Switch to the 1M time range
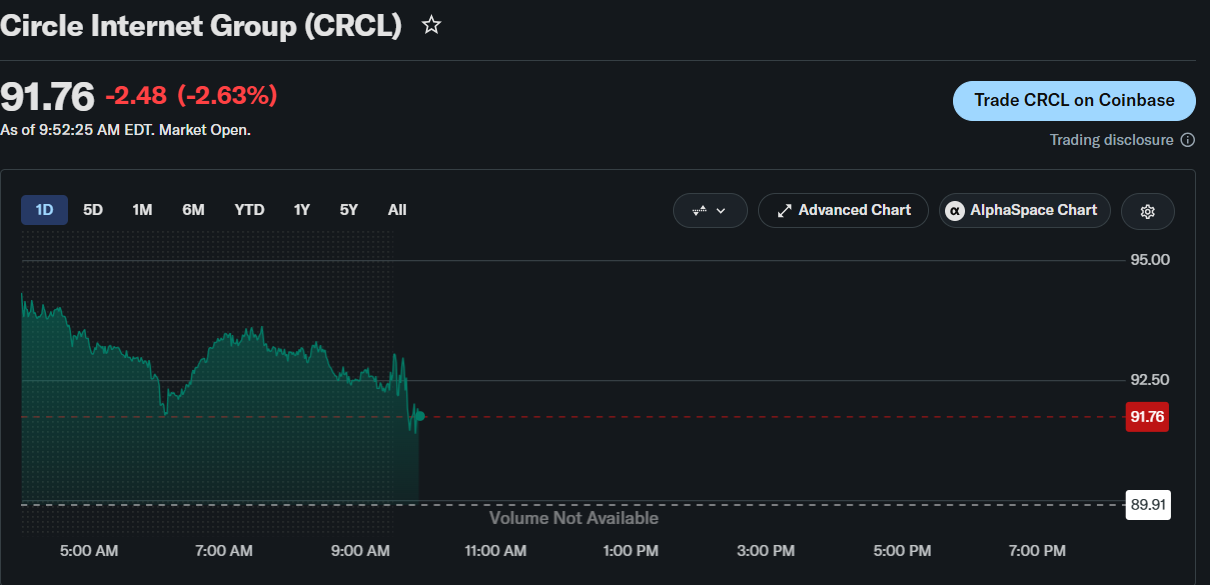This screenshot has width=1210, height=585. [x=142, y=210]
